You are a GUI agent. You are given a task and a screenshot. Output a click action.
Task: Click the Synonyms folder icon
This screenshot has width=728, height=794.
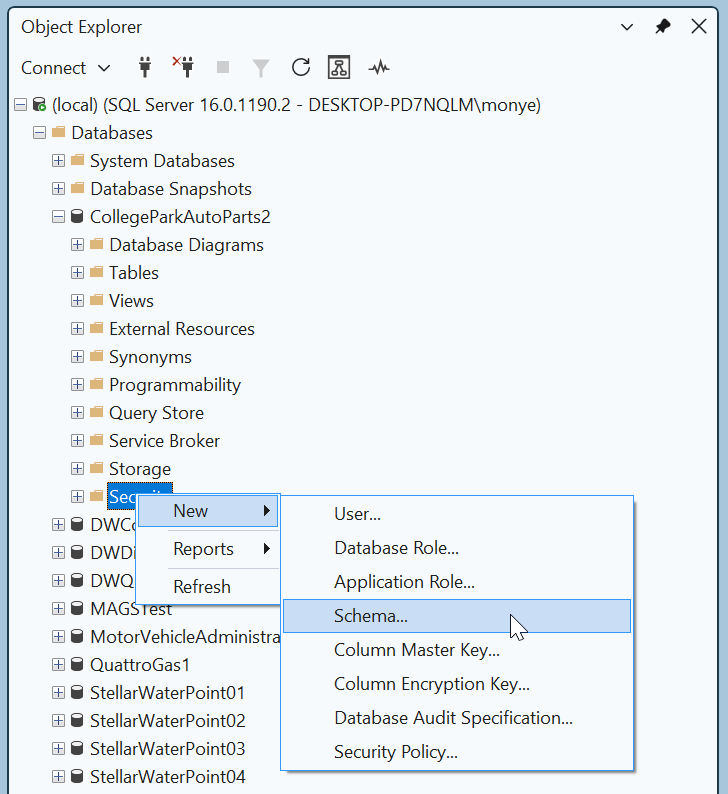[x=96, y=356]
